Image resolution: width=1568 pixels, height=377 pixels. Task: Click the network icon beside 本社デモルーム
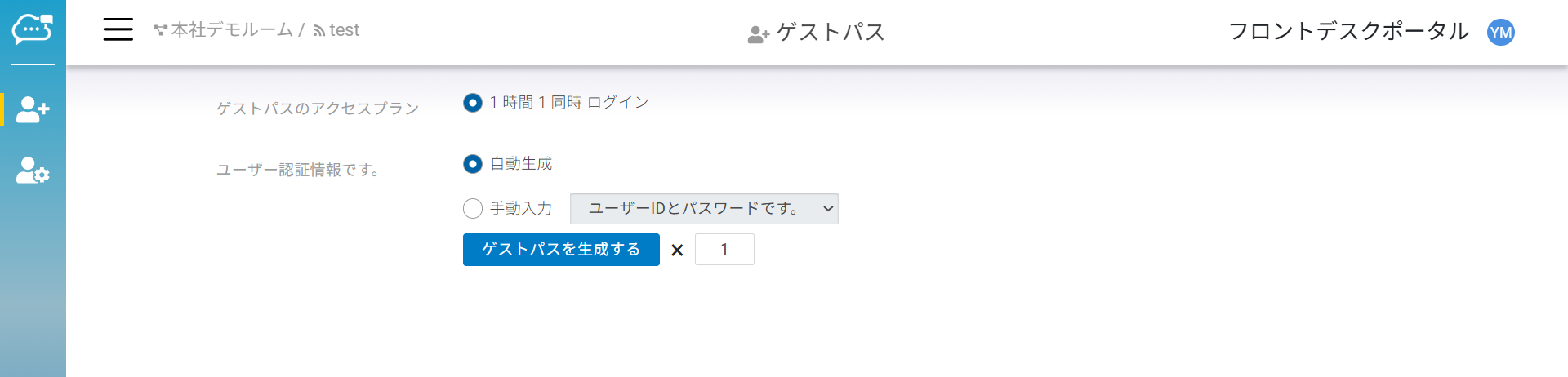[x=161, y=31]
